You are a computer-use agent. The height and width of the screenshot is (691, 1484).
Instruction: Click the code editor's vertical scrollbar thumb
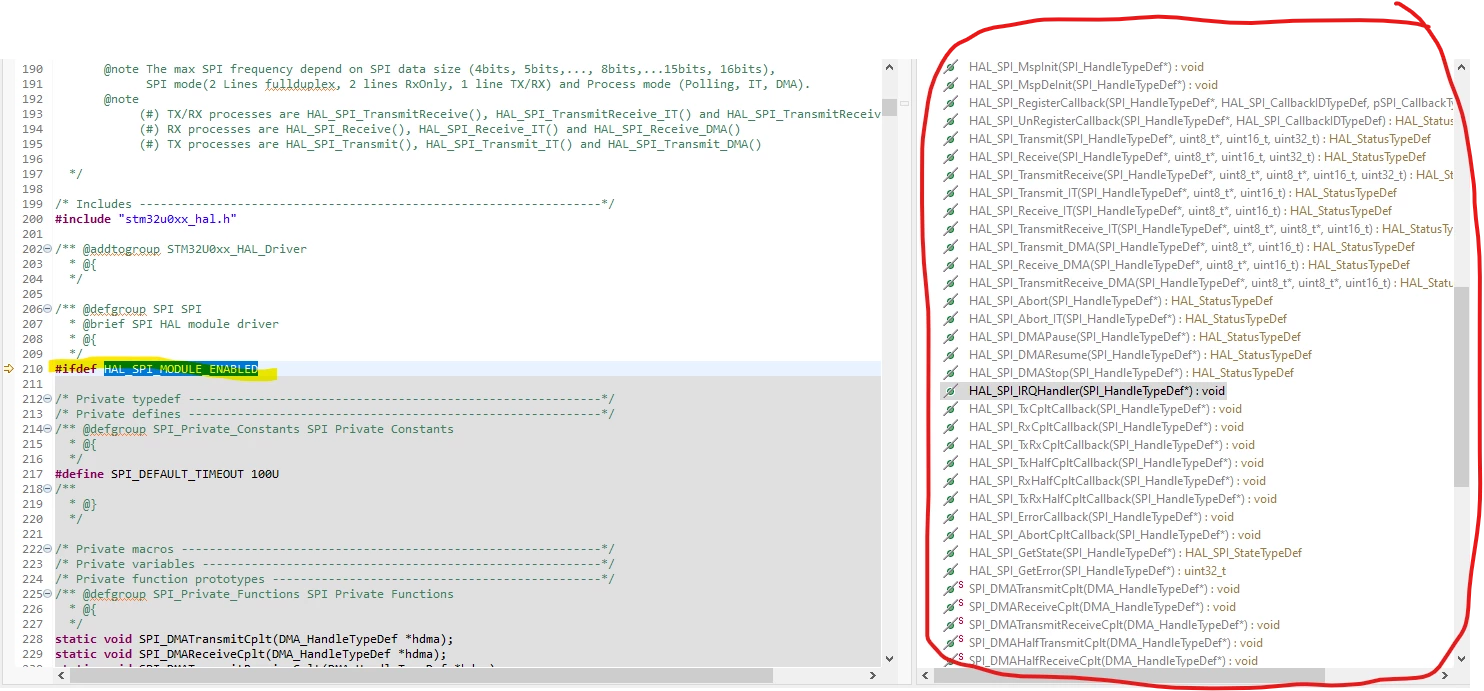[889, 106]
